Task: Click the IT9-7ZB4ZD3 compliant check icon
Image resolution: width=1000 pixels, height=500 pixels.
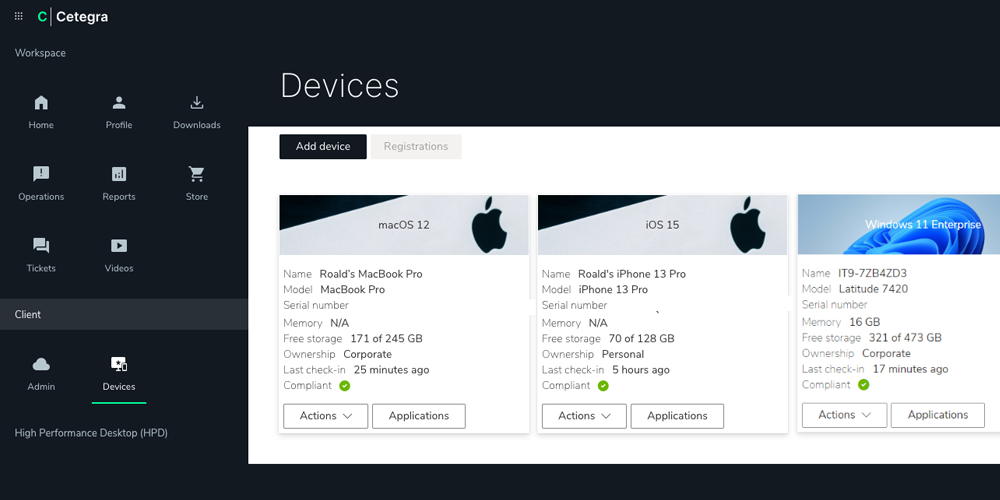Action: click(864, 385)
